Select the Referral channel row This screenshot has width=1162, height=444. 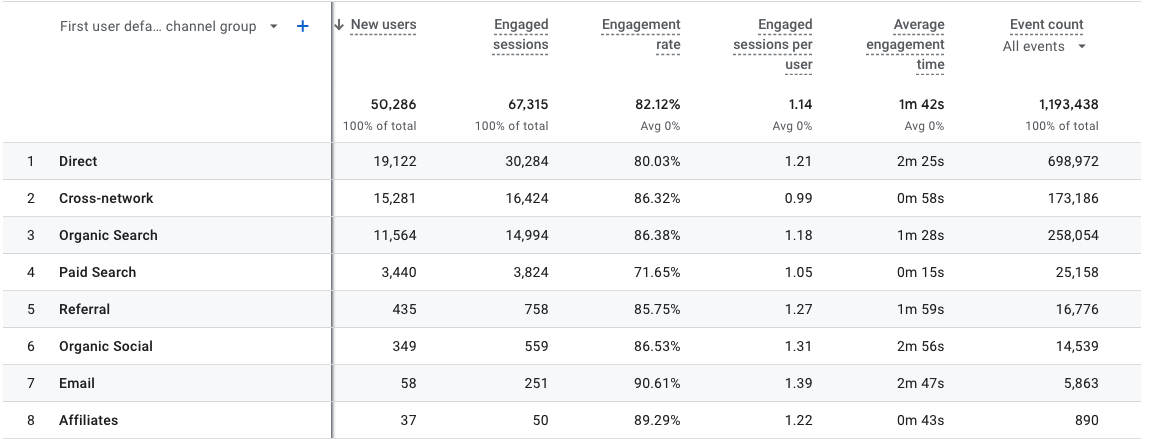(x=84, y=309)
